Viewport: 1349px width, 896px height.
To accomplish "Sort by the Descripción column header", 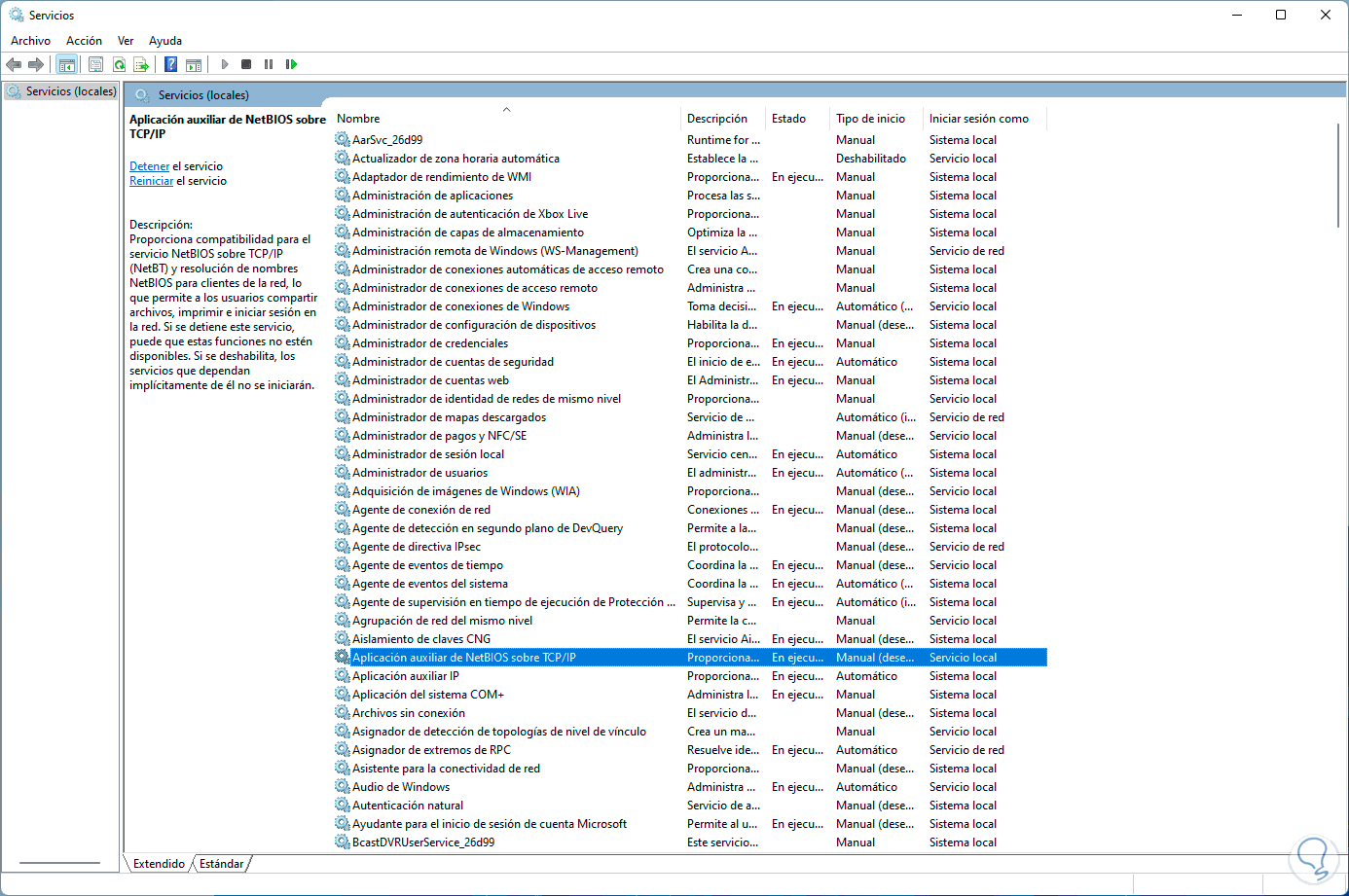I will click(723, 119).
